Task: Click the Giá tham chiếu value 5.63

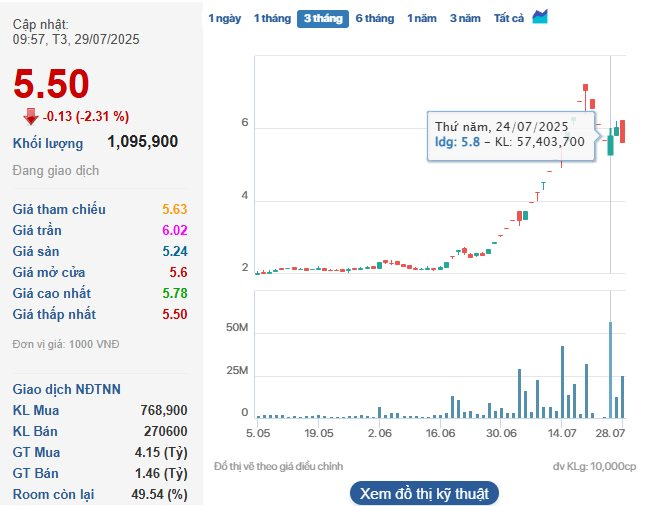Action: tap(174, 209)
